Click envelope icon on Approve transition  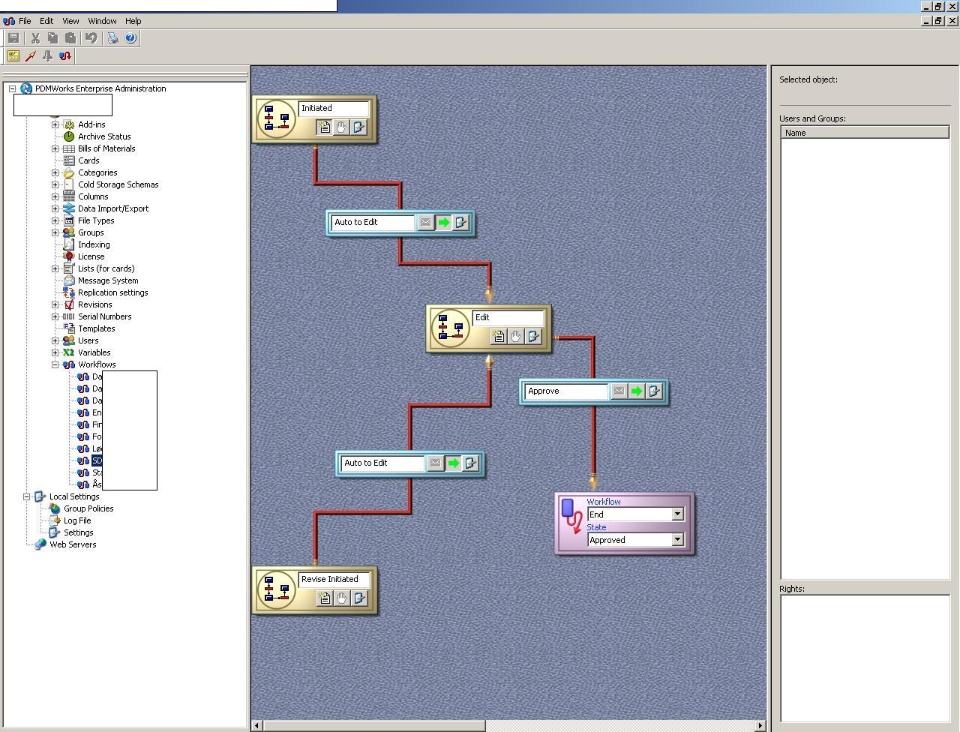619,391
